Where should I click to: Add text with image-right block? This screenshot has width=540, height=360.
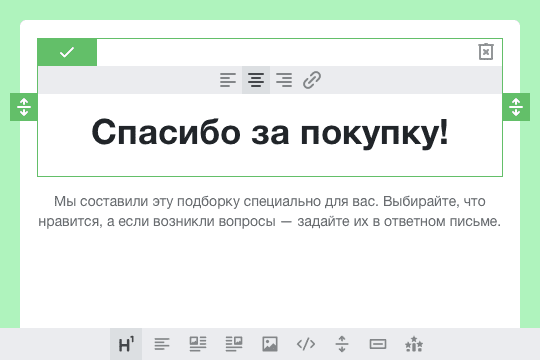234,344
